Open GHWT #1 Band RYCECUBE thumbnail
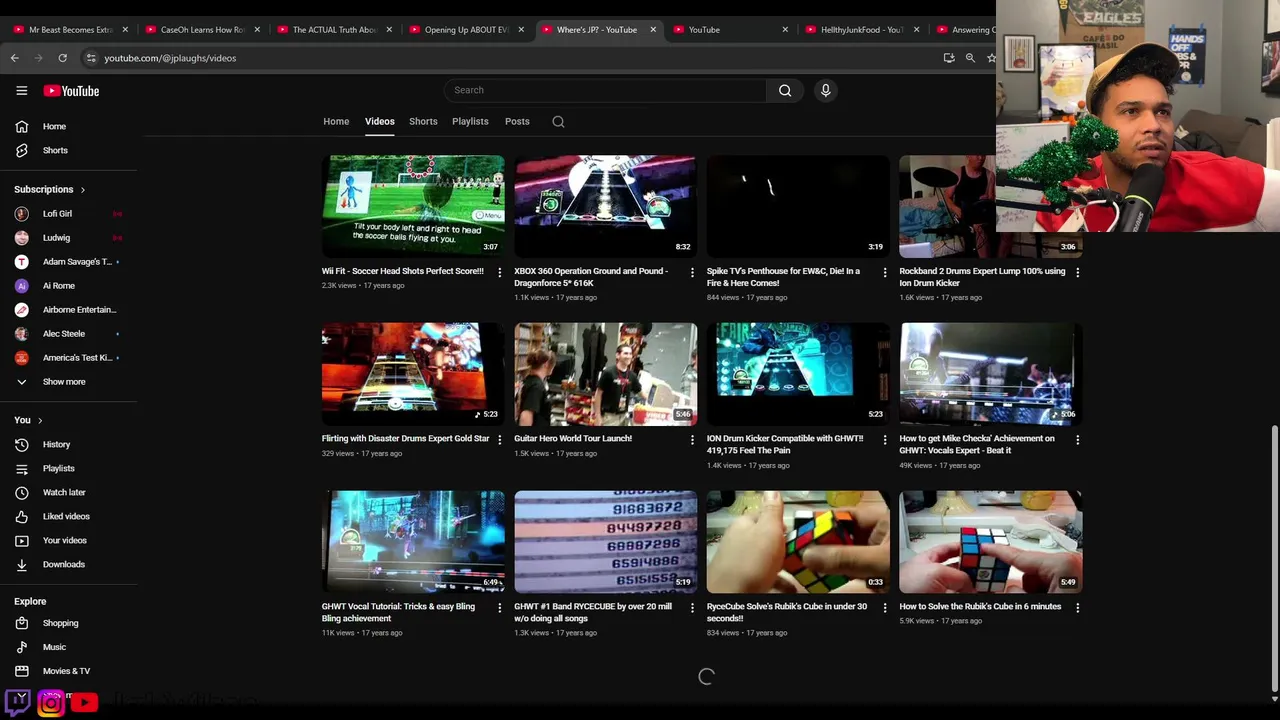1280x720 pixels. [606, 541]
